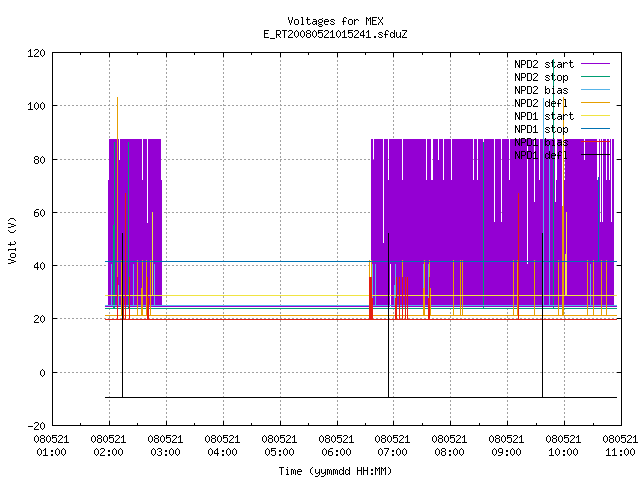Click the y-axis tick label '60'

(x=40, y=213)
